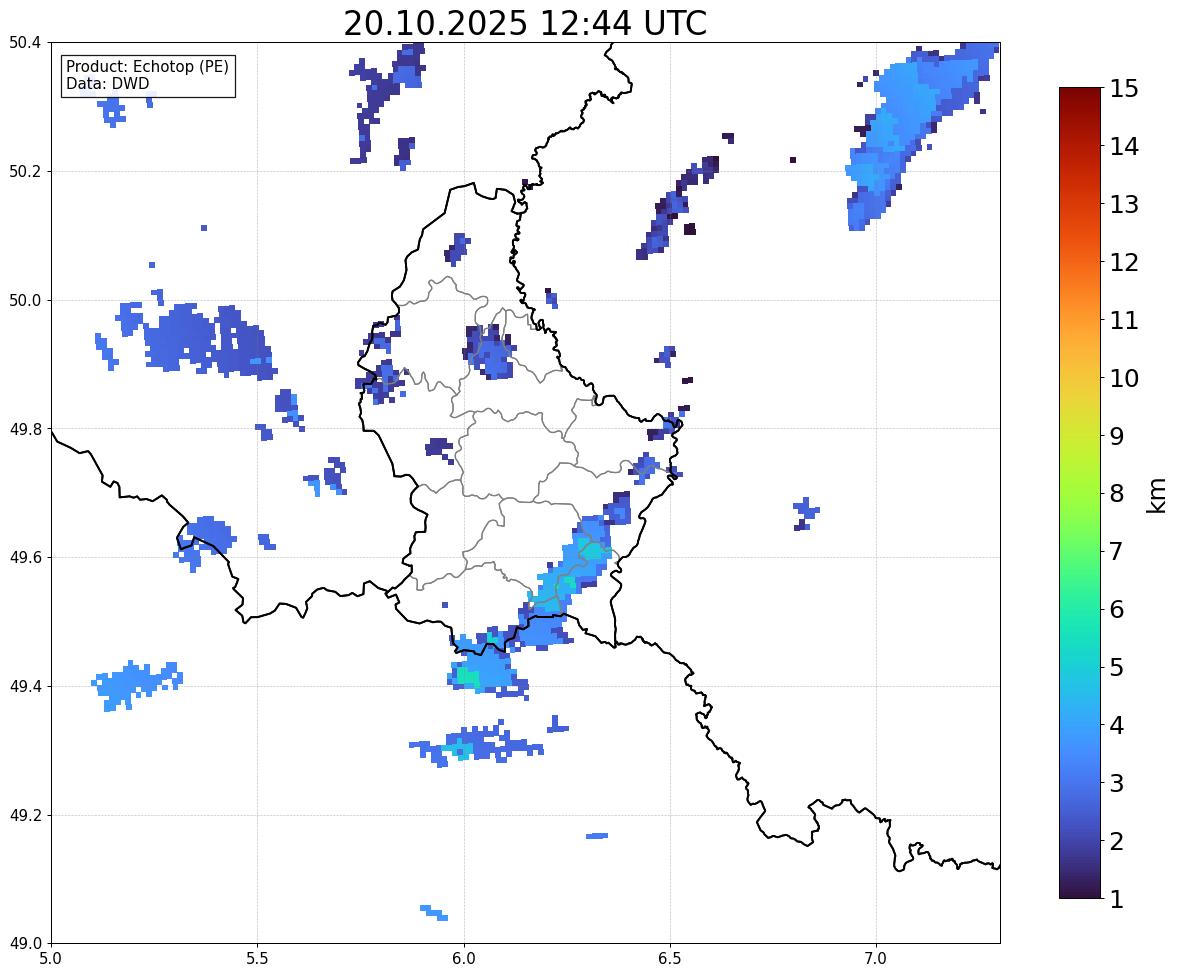
Task: Click the 49.6 latitude axis label
Action: click(x=24, y=557)
